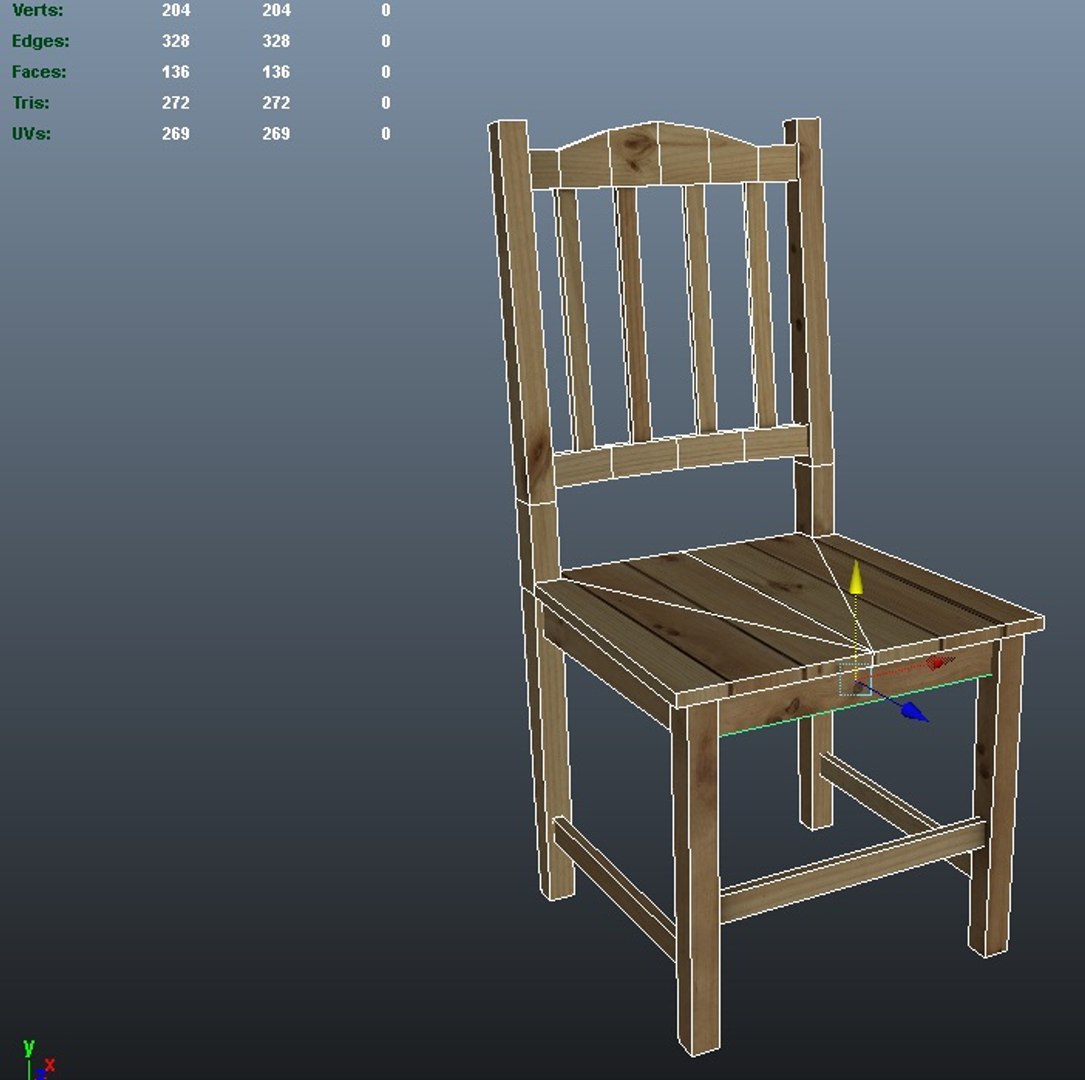Click the first 136 value in the Faces row

pos(176,72)
